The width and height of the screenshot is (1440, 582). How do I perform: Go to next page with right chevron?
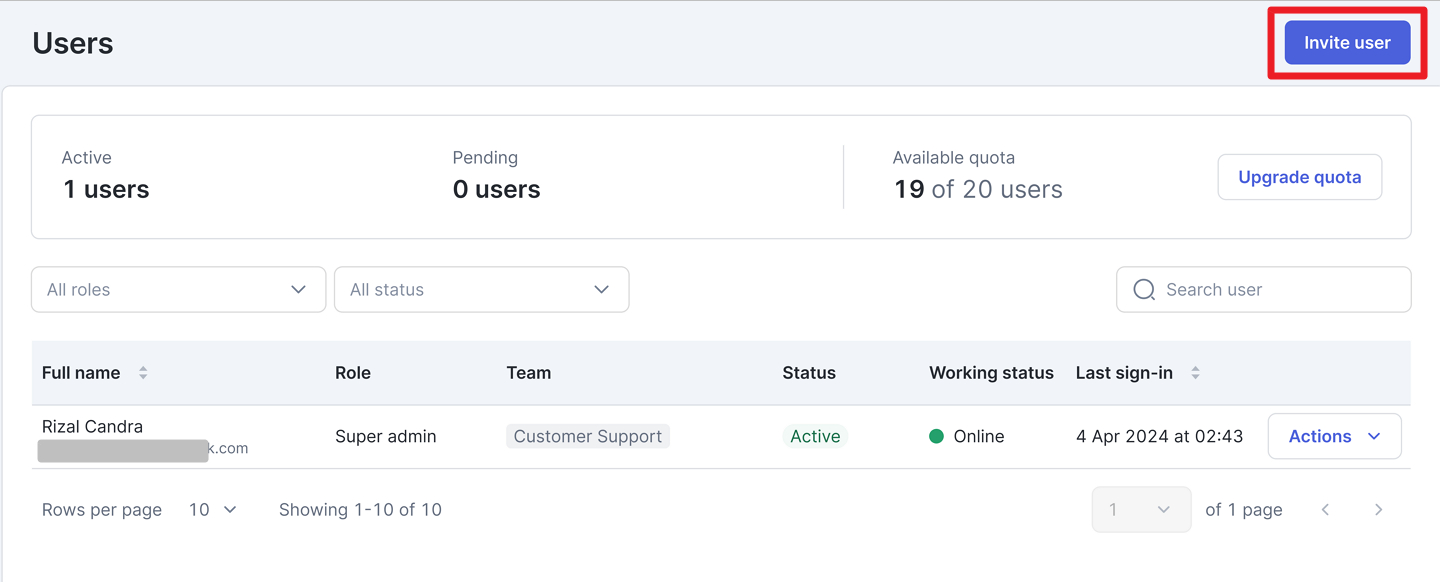coord(1378,509)
